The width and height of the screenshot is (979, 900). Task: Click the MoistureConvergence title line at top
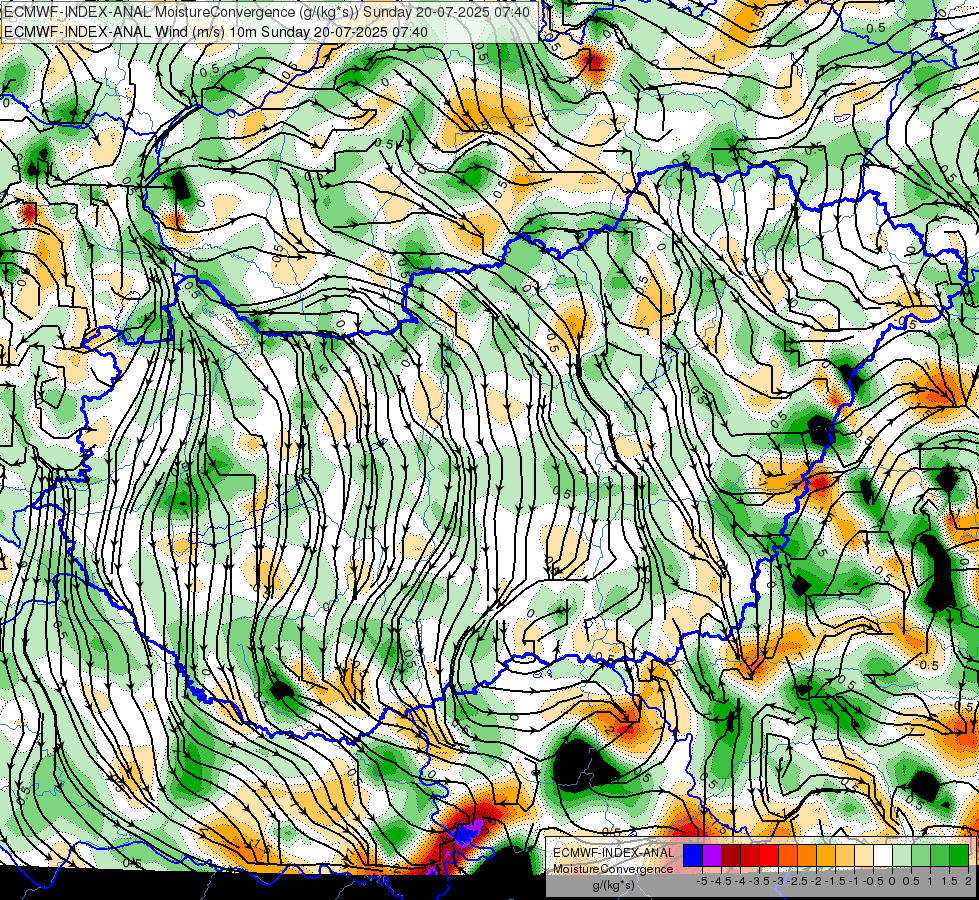coord(267,12)
